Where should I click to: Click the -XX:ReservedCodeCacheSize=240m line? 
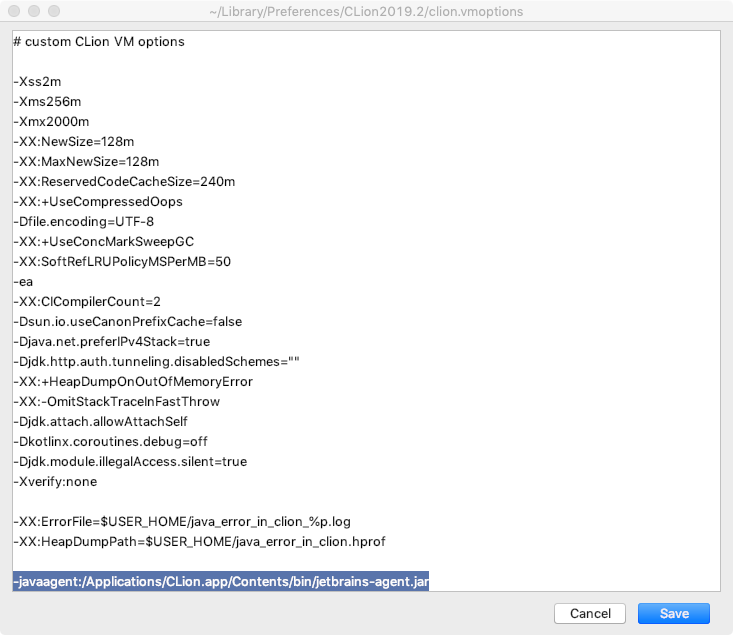(x=124, y=181)
